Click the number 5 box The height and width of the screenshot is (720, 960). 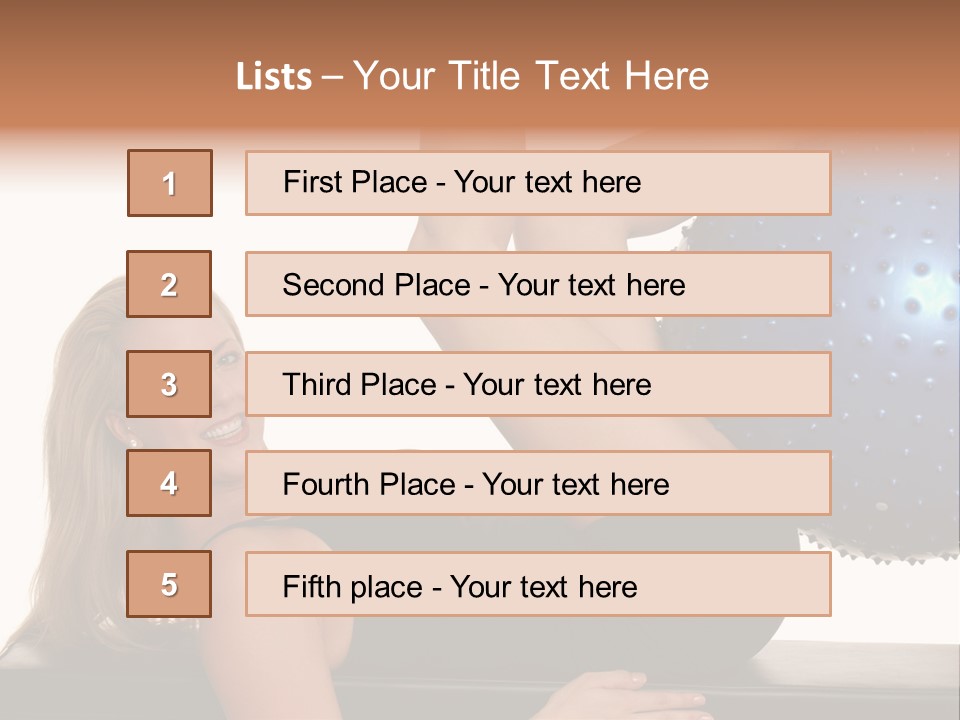pos(169,584)
